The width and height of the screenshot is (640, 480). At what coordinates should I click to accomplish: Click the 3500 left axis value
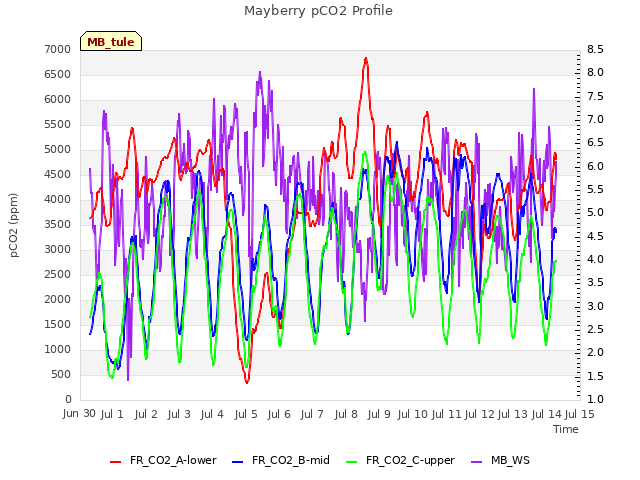pos(58,224)
